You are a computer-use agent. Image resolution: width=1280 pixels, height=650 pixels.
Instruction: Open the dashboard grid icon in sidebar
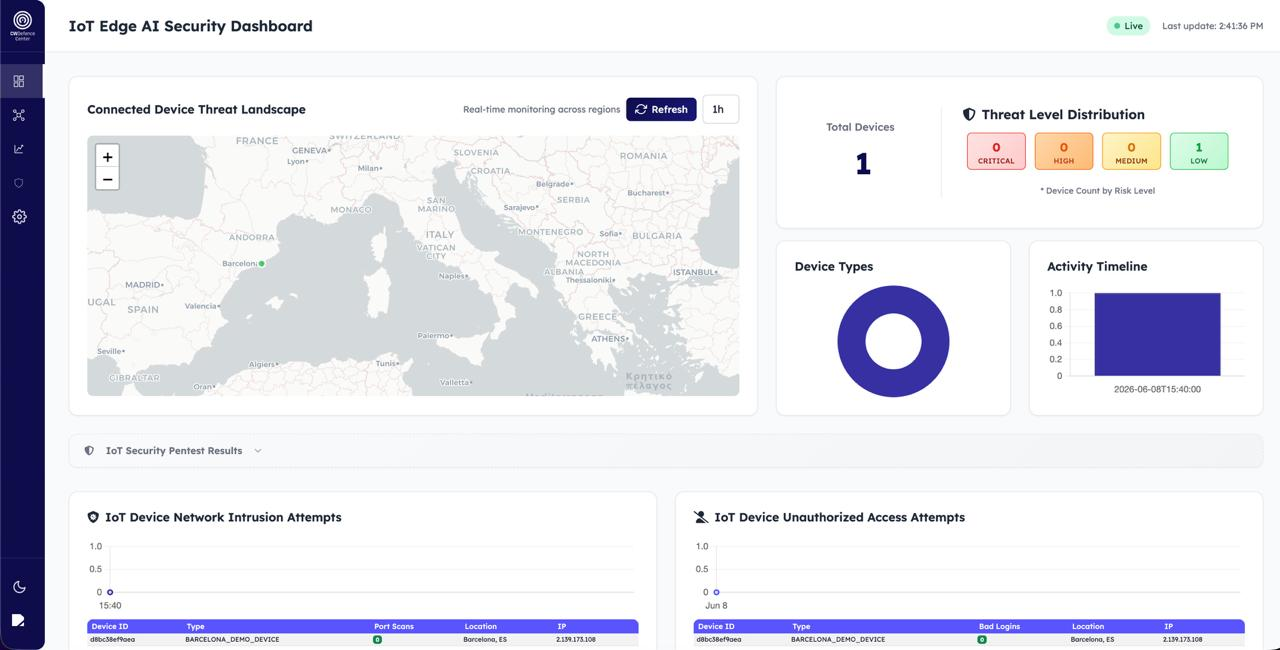[x=19, y=81]
